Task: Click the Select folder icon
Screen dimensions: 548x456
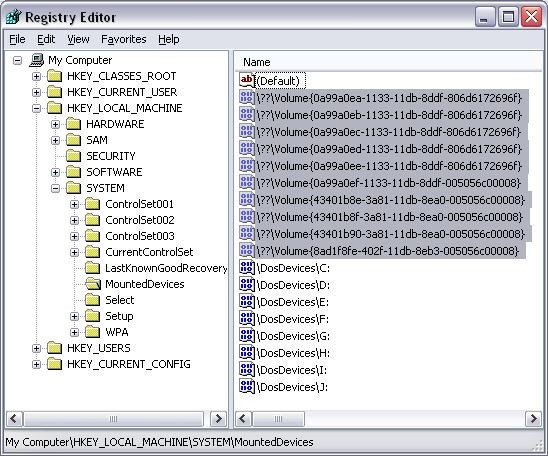Action: point(93,300)
